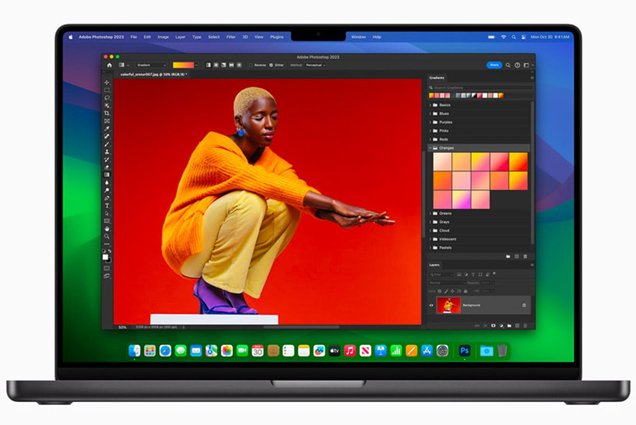The image size is (636, 425).
Task: Open the Layer menu
Action: coord(180,37)
